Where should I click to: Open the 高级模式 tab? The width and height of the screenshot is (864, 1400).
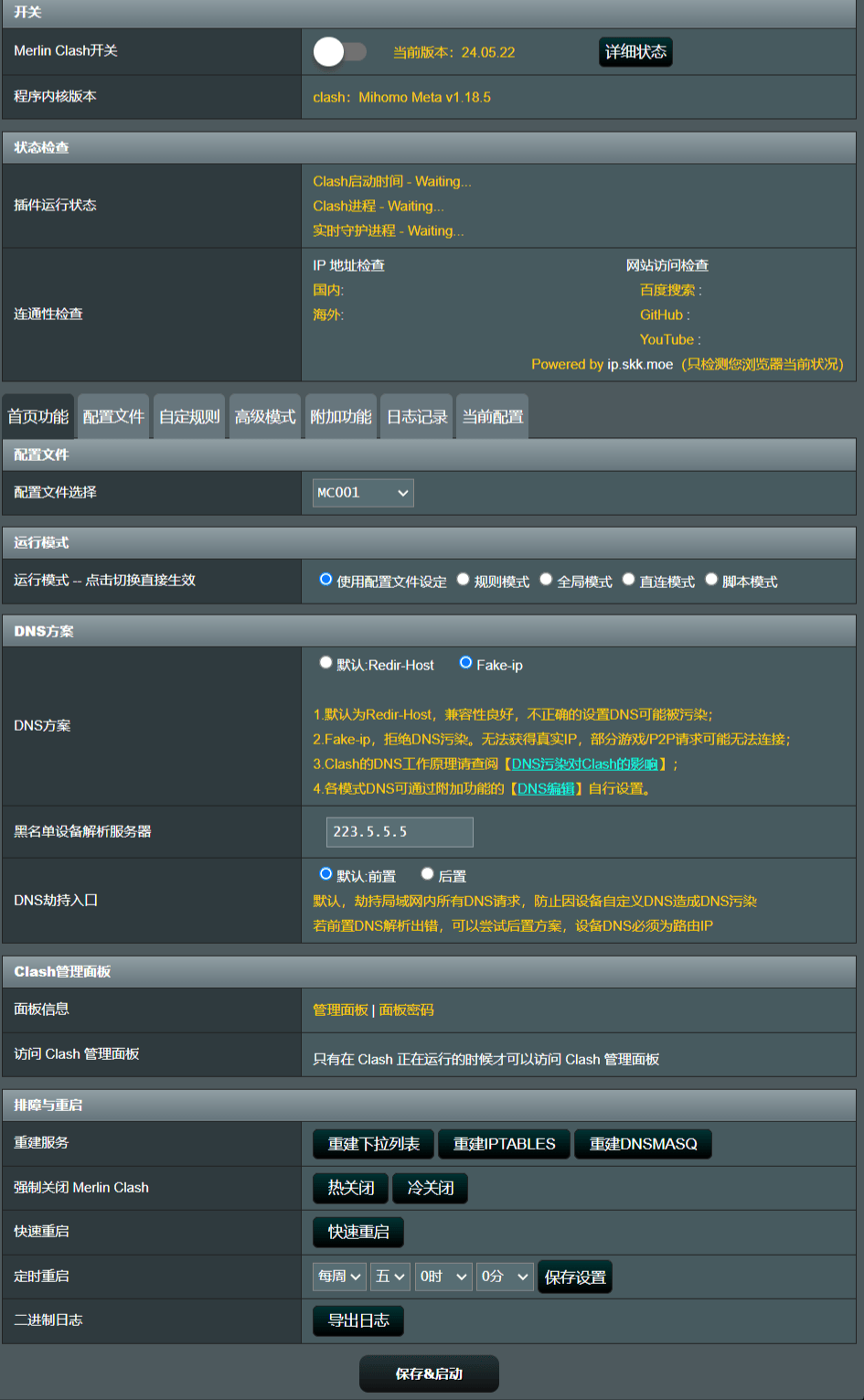coord(265,417)
